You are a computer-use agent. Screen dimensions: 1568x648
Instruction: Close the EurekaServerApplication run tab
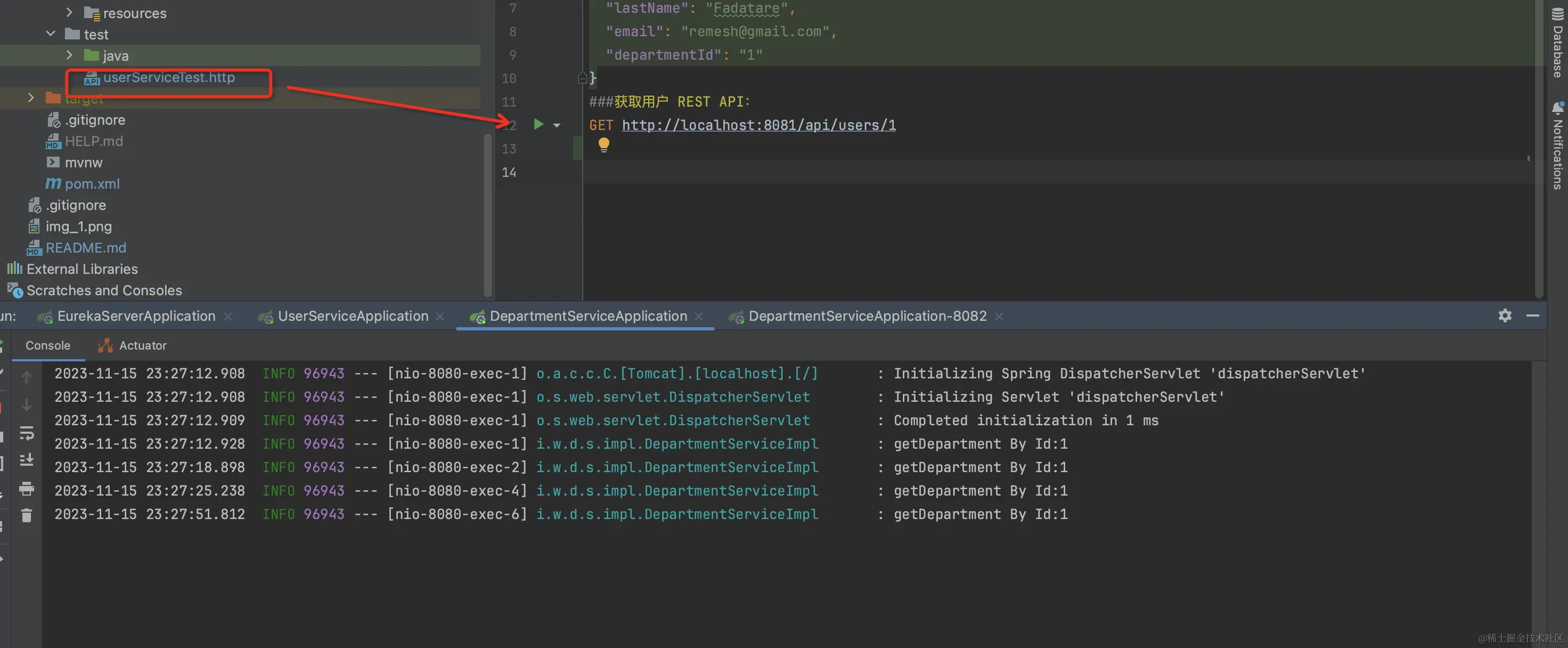coord(228,317)
